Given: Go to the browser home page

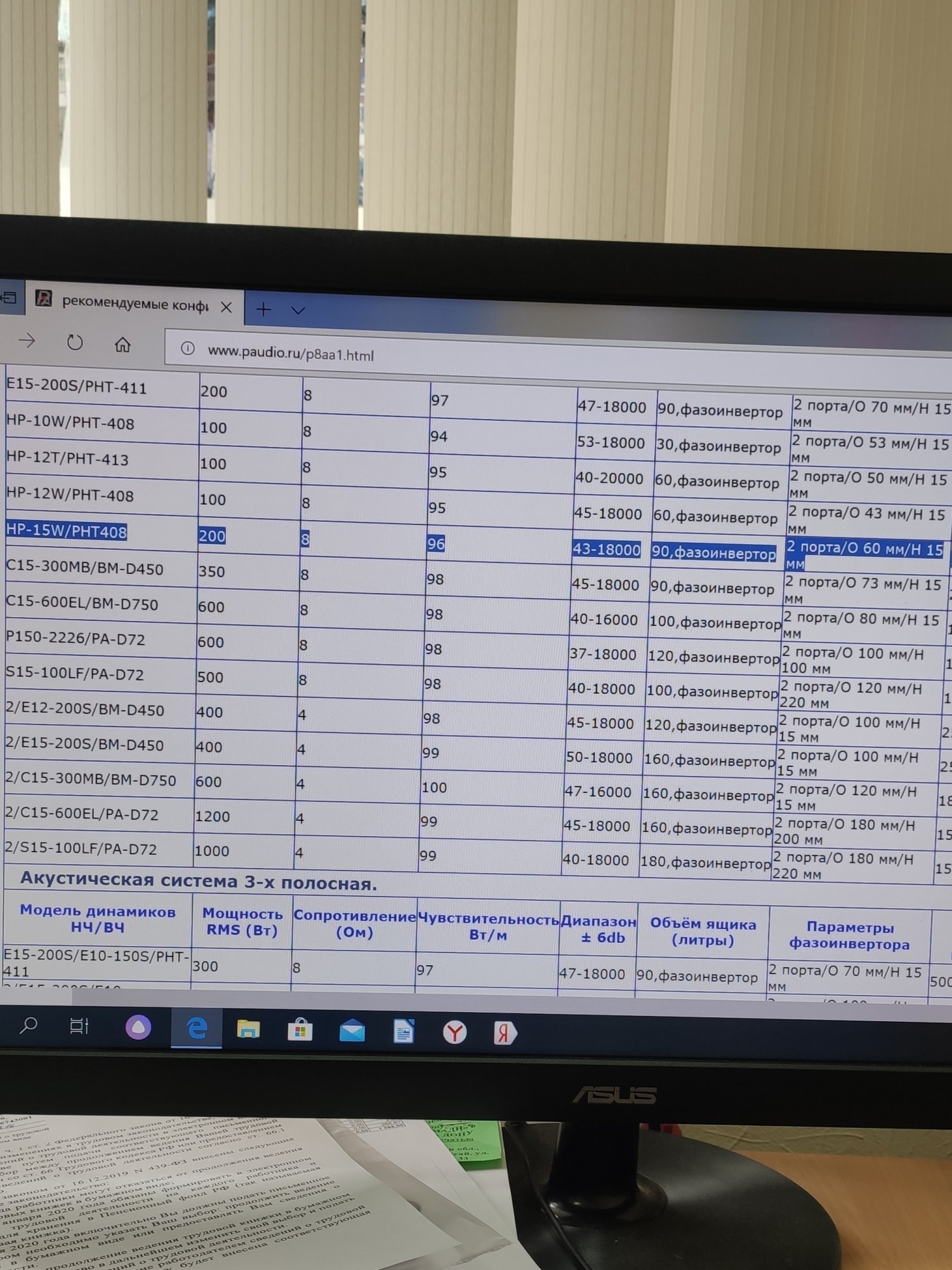Looking at the screenshot, I should 122,345.
